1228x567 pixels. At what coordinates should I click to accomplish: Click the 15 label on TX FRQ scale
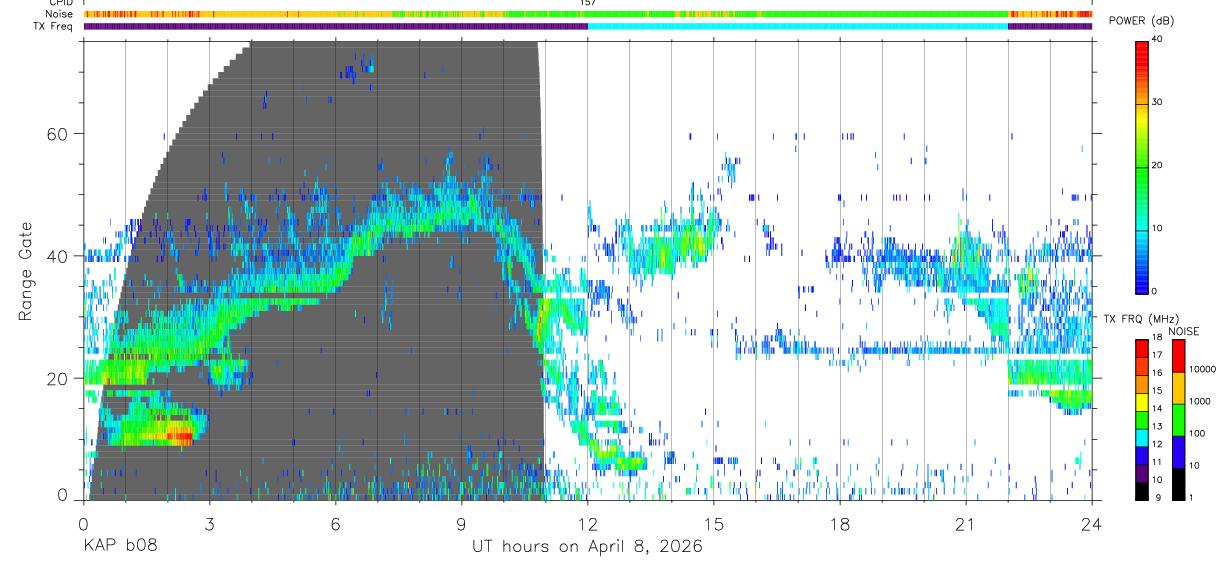1157,392
